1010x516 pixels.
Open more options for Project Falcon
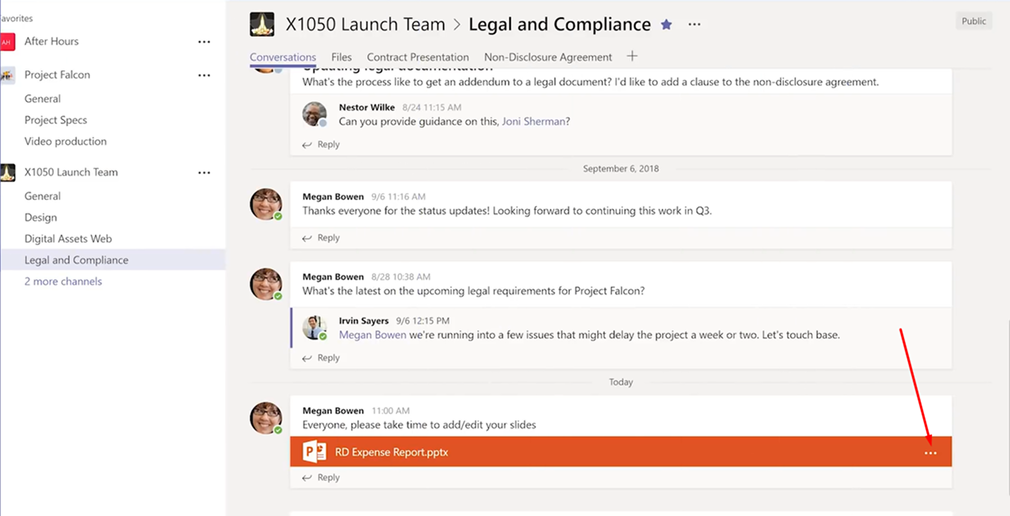(x=204, y=75)
